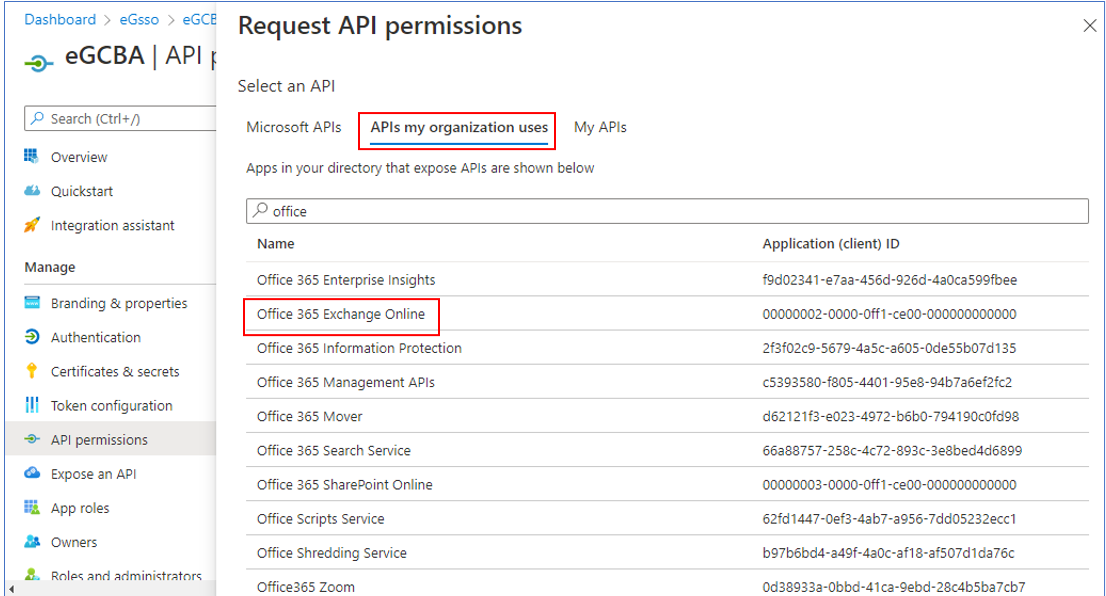Click the Name column header
This screenshot has height=596, width=1106.
pyautogui.click(x=276, y=244)
